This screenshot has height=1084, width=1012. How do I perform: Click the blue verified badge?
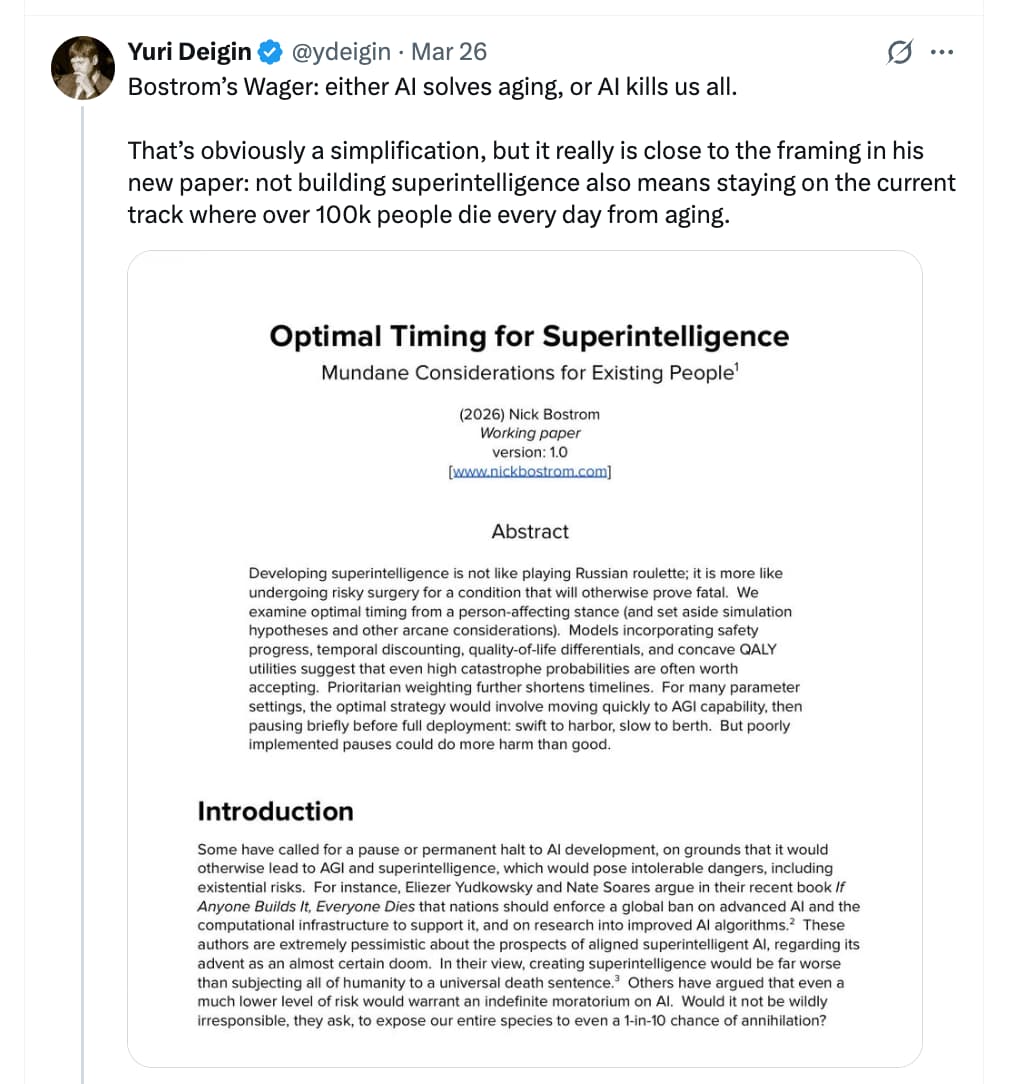coord(270,51)
